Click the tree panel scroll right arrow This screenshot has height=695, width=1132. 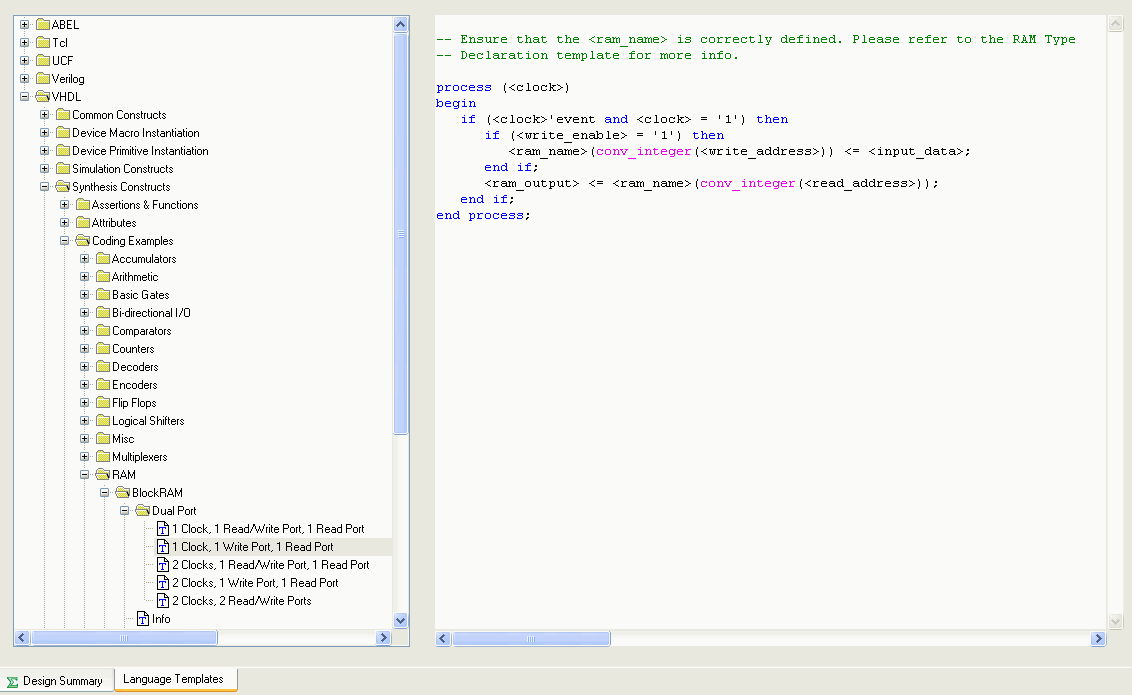click(x=384, y=638)
